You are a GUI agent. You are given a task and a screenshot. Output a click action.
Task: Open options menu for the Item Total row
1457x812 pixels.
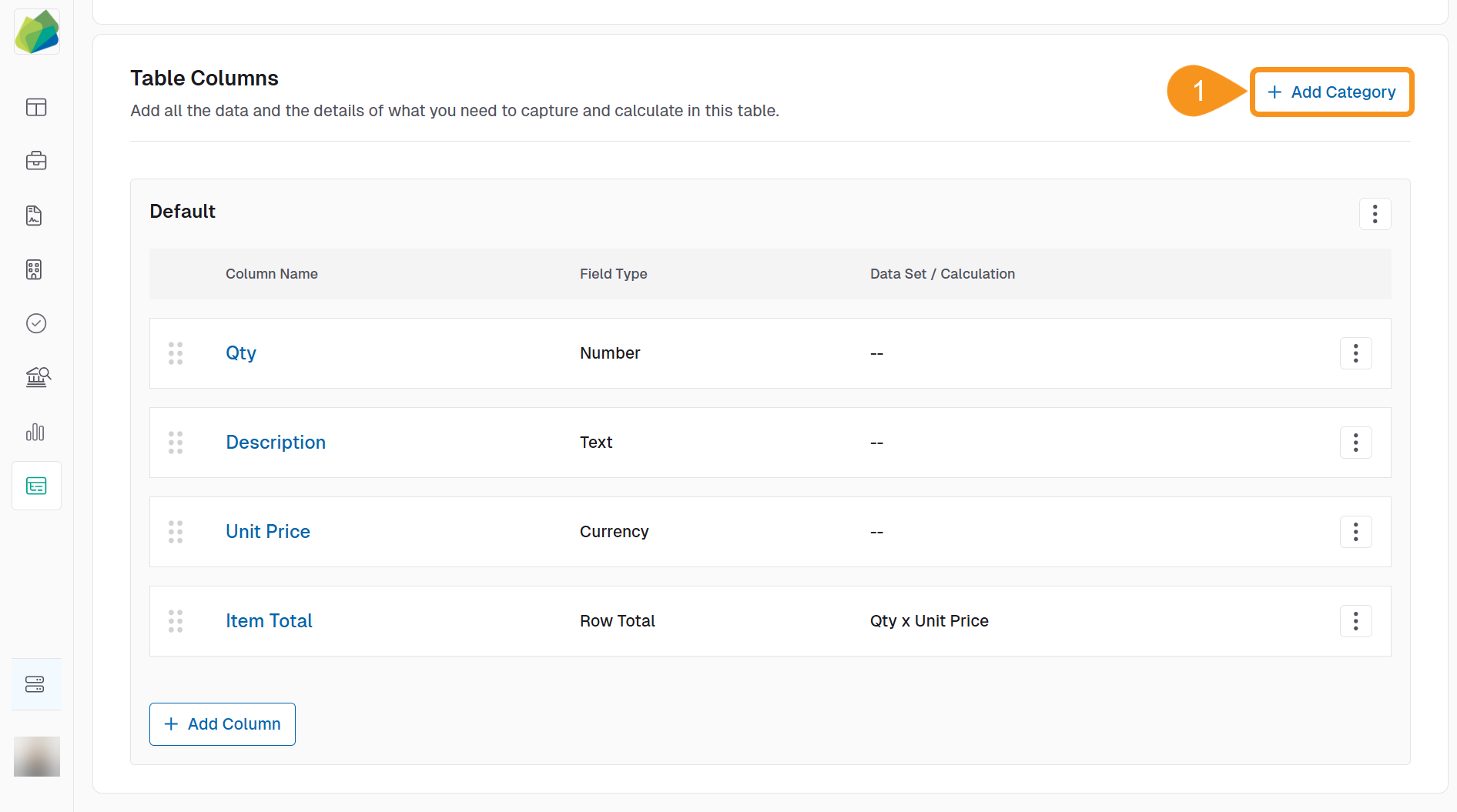pos(1355,620)
